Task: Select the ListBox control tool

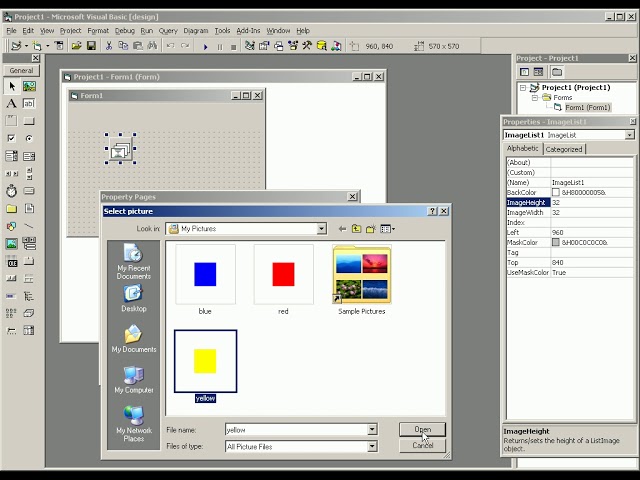Action: pyautogui.click(x=29, y=156)
